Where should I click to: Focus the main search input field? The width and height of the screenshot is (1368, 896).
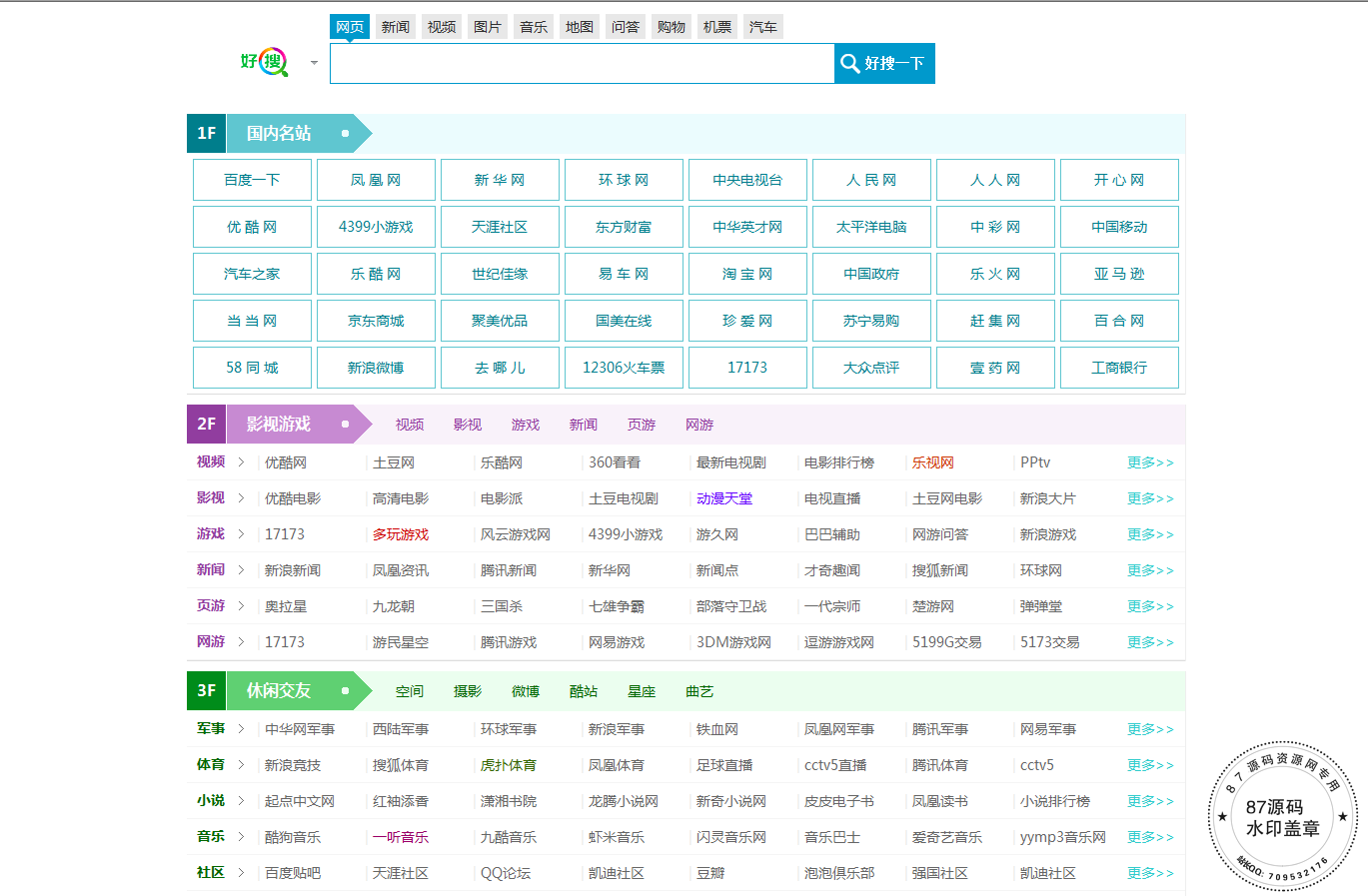click(582, 63)
